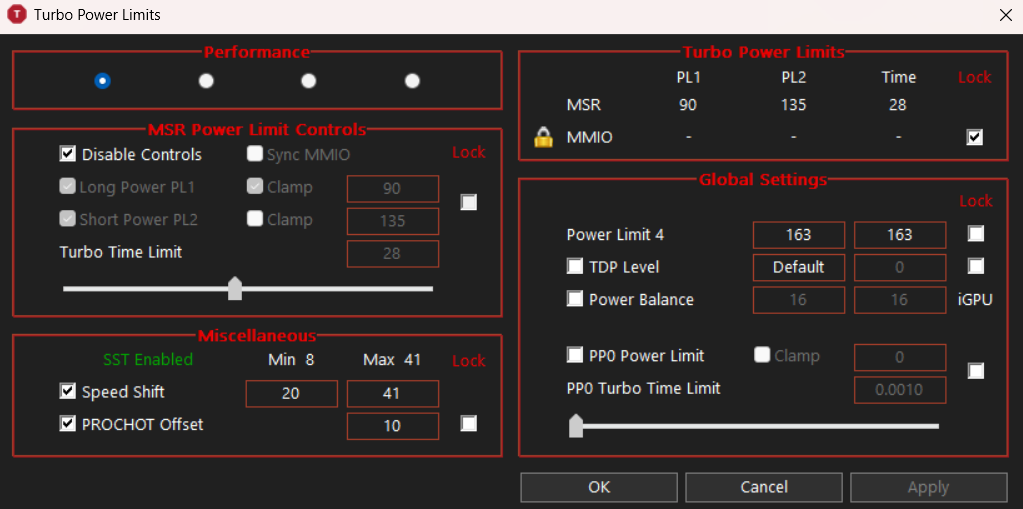Toggle the Clamp checkbox for Long Power PL1
The width and height of the screenshot is (1023, 509).
pos(254,187)
